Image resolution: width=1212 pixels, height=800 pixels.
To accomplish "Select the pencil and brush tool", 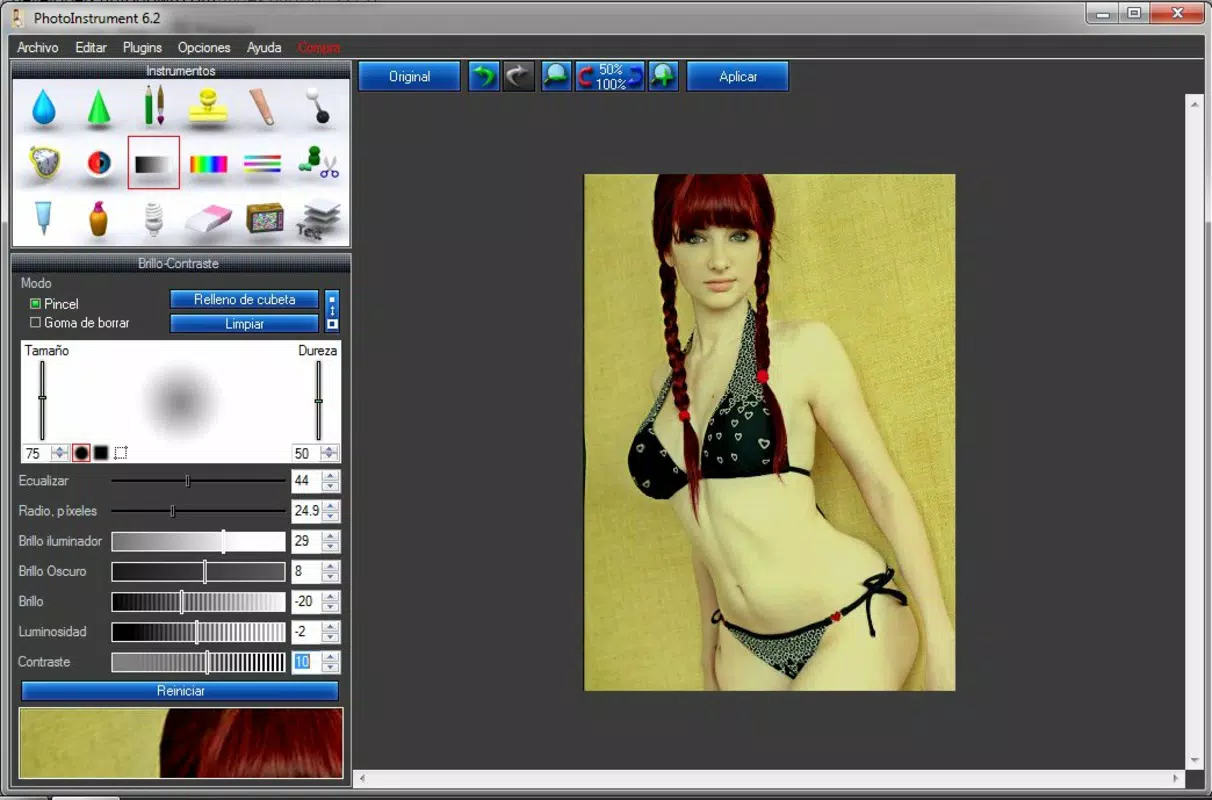I will 154,105.
